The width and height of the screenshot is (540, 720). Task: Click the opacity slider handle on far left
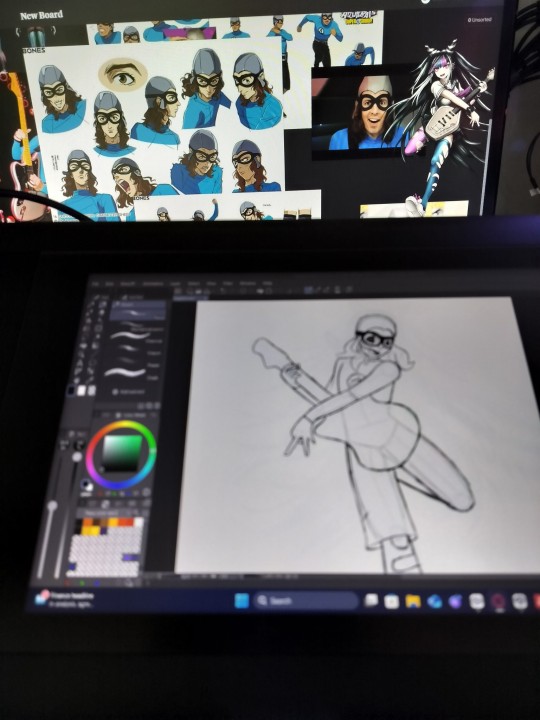52,506
